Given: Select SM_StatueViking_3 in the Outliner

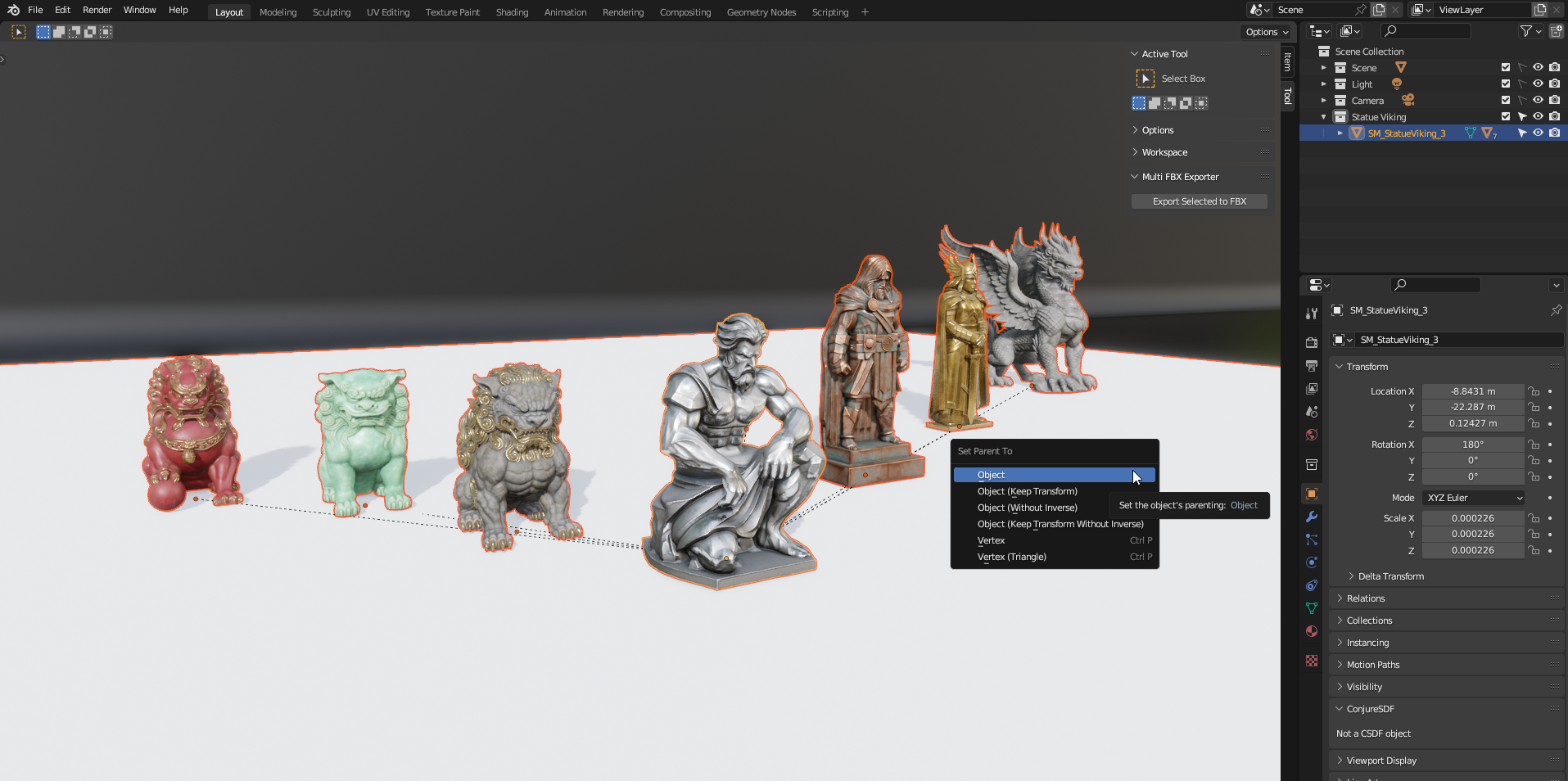Looking at the screenshot, I should coord(1407,133).
